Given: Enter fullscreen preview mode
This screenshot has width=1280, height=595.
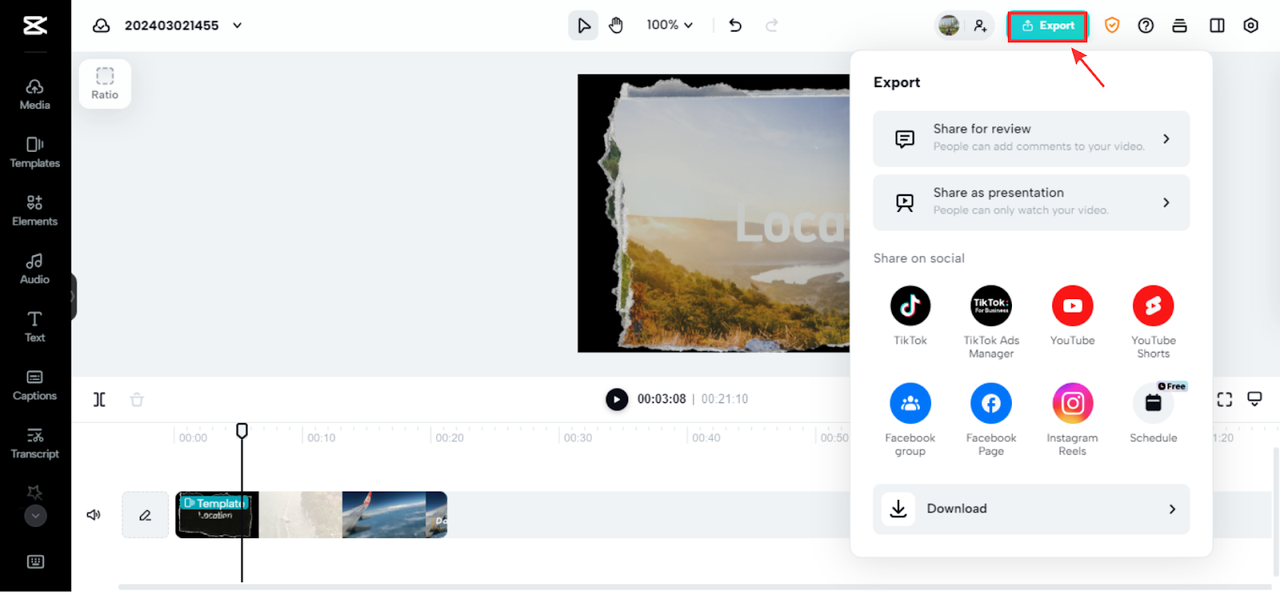Looking at the screenshot, I should click(x=1224, y=399).
